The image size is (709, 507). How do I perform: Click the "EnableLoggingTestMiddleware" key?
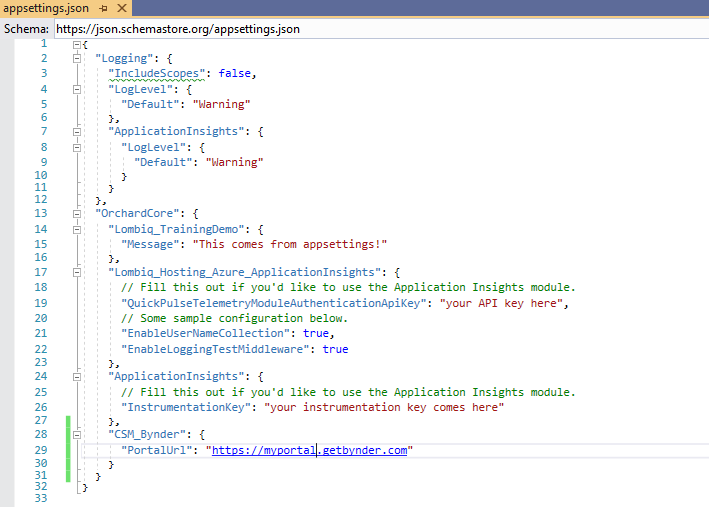click(x=215, y=349)
